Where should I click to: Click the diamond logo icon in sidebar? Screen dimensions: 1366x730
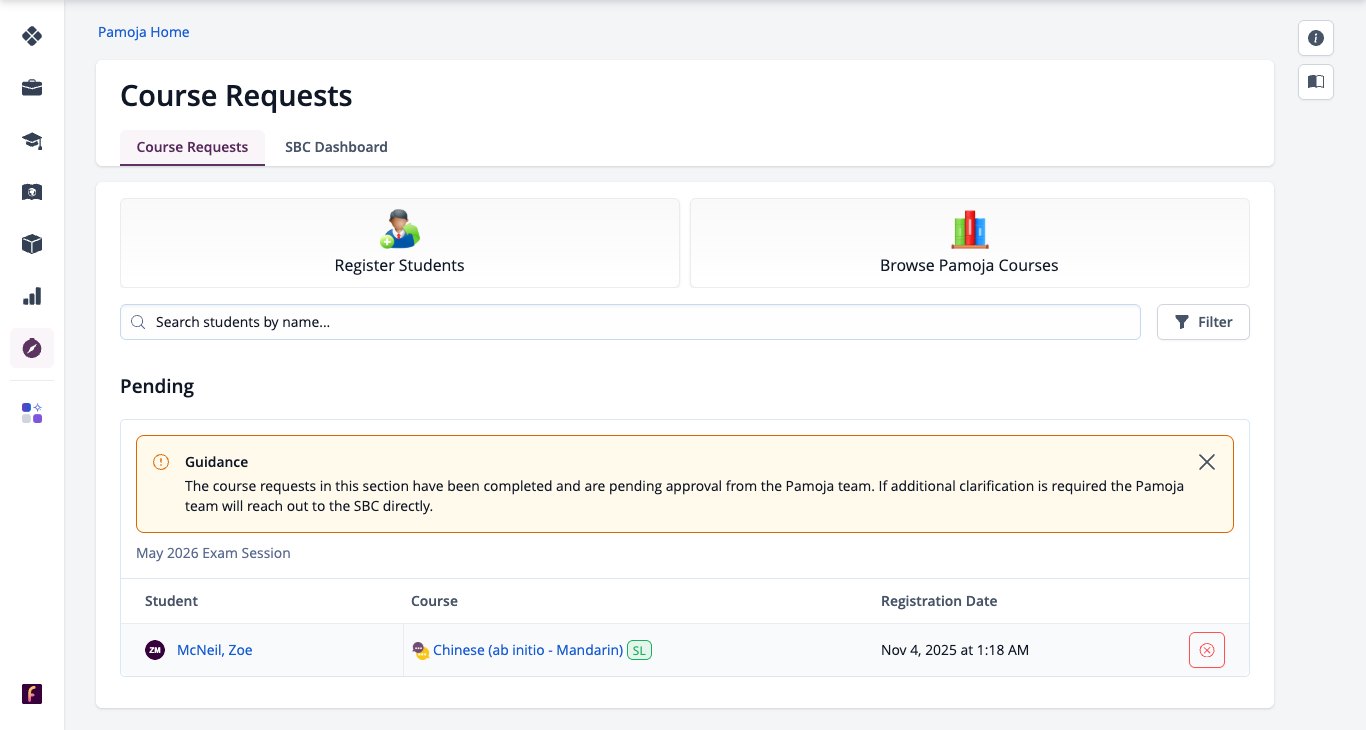point(32,36)
